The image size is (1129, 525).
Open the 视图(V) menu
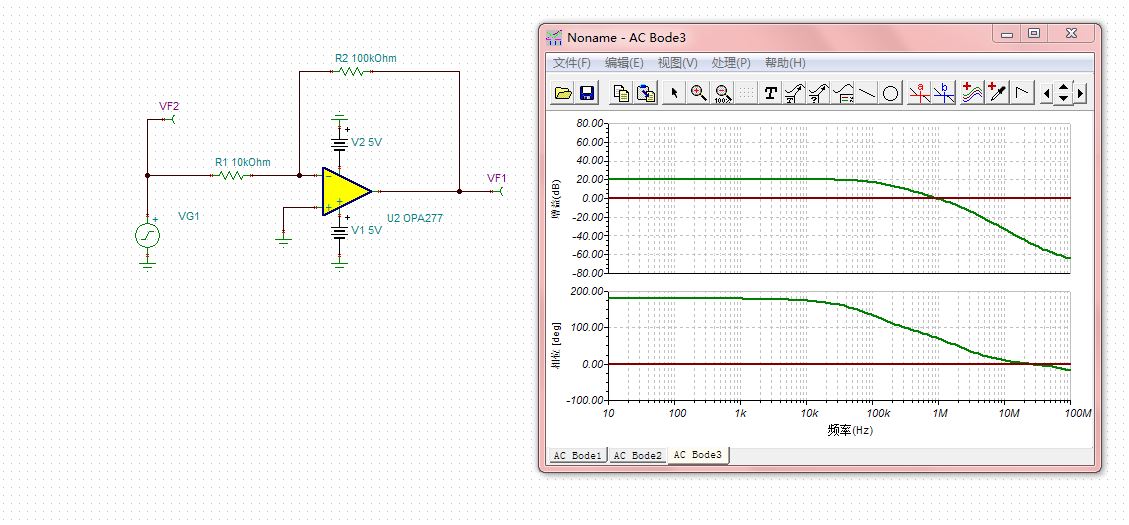(x=678, y=63)
